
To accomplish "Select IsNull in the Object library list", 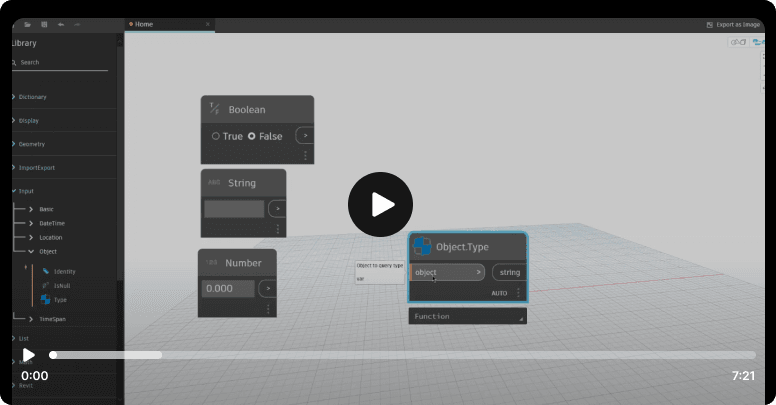I will 62,286.
